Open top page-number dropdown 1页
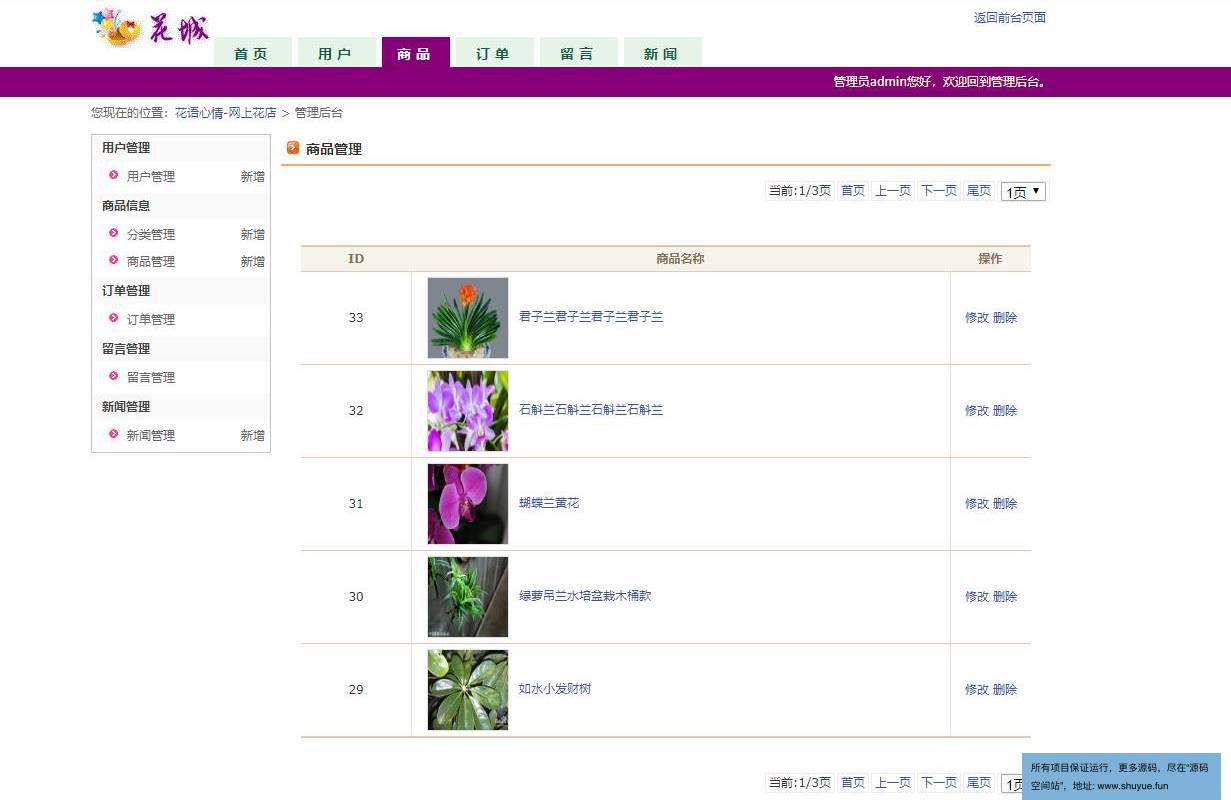 tap(1023, 191)
